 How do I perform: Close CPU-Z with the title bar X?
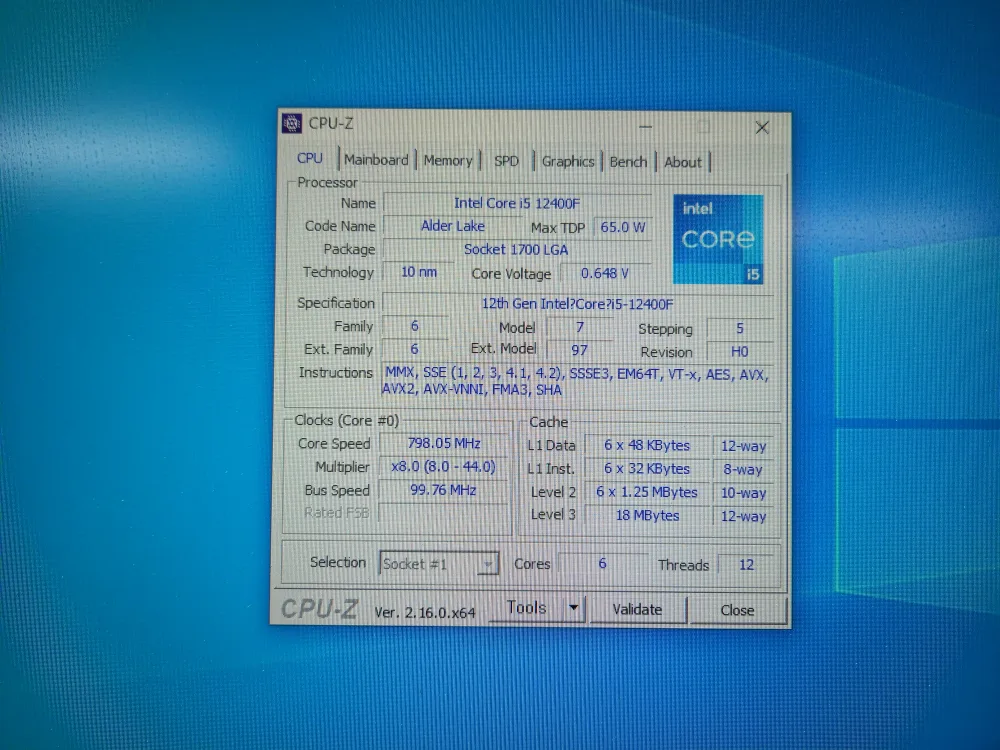761,128
